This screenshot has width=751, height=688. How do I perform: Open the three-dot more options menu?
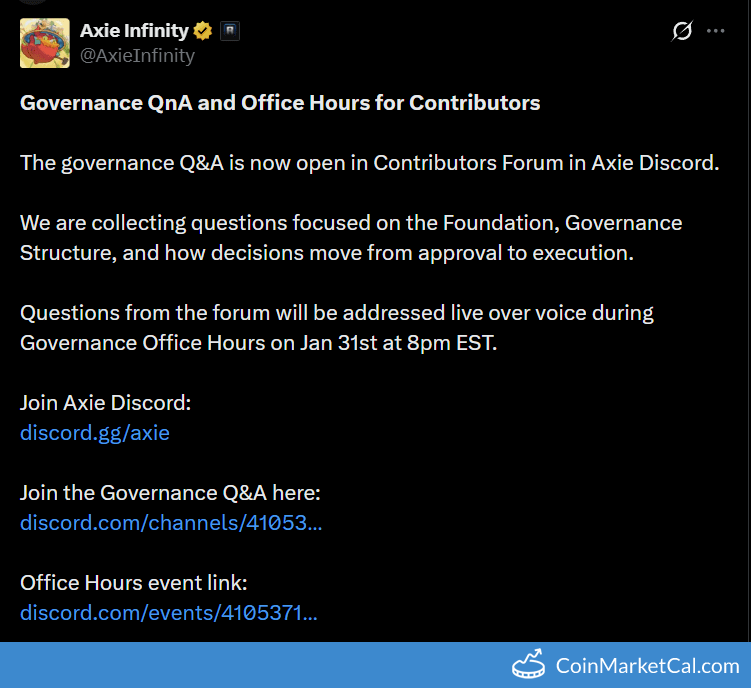715,31
